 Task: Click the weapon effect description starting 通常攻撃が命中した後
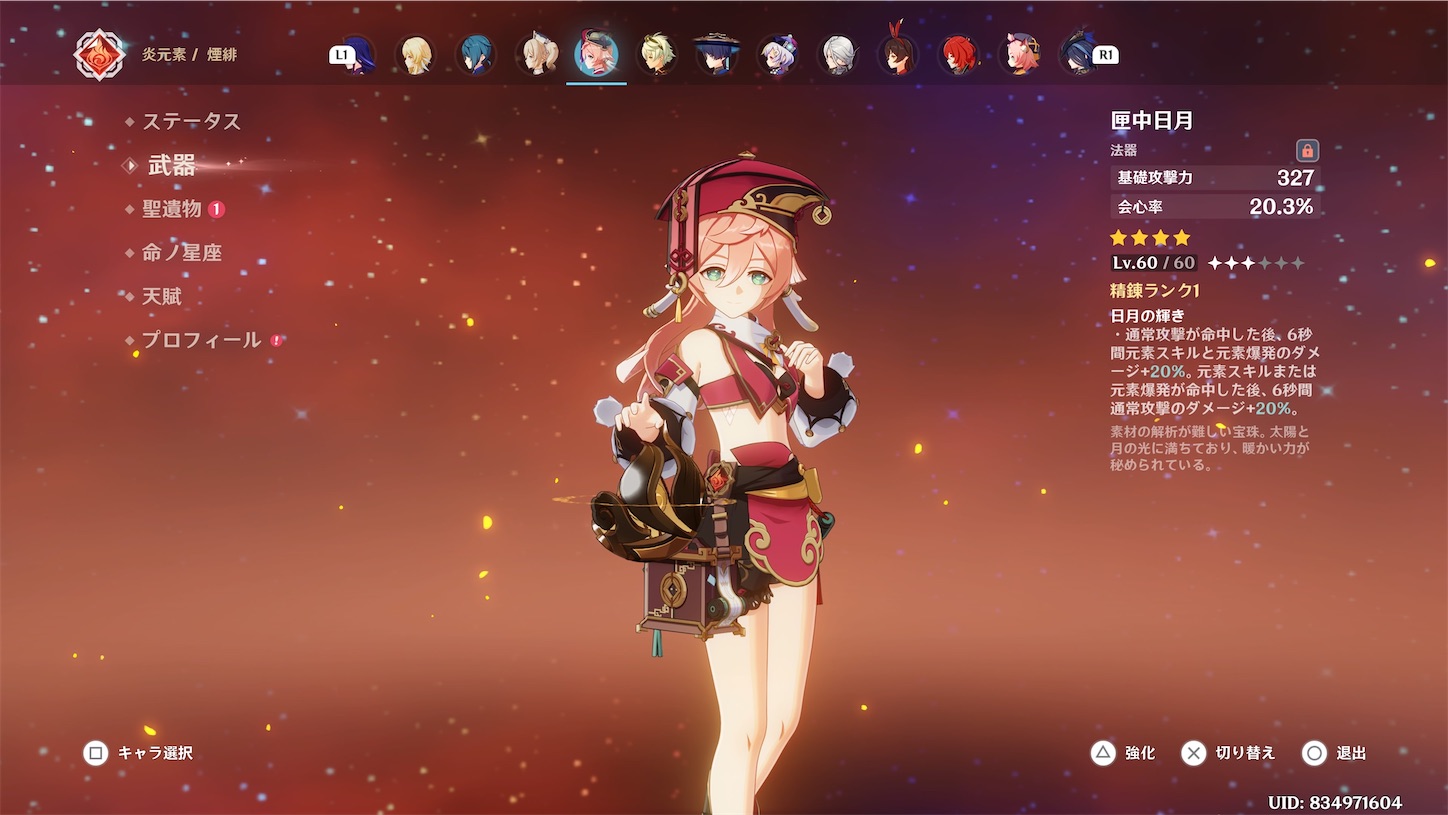click(1215, 371)
